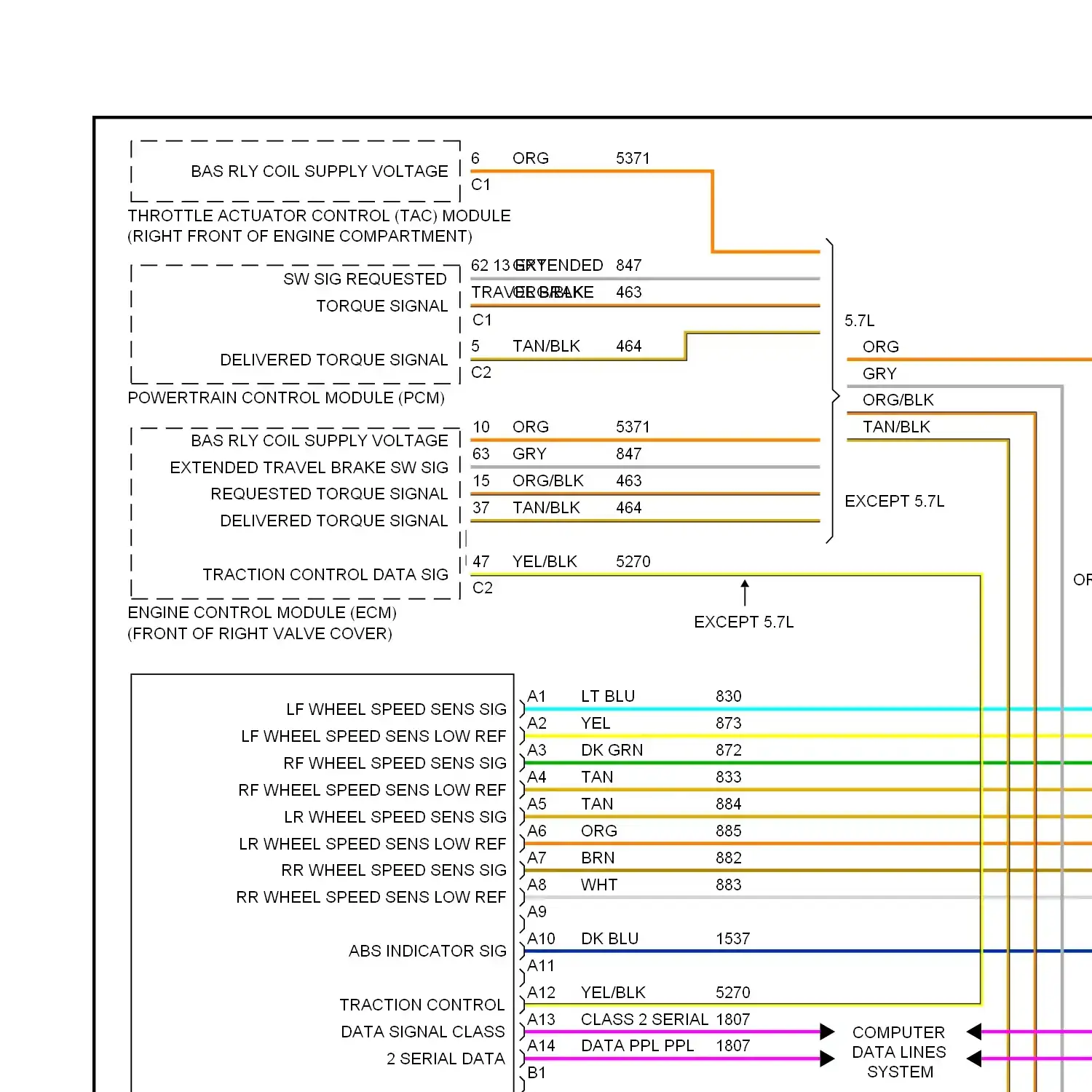The width and height of the screenshot is (1092, 1092).
Task: Click circuit 464 on the pin 37 wire
Action: [628, 507]
